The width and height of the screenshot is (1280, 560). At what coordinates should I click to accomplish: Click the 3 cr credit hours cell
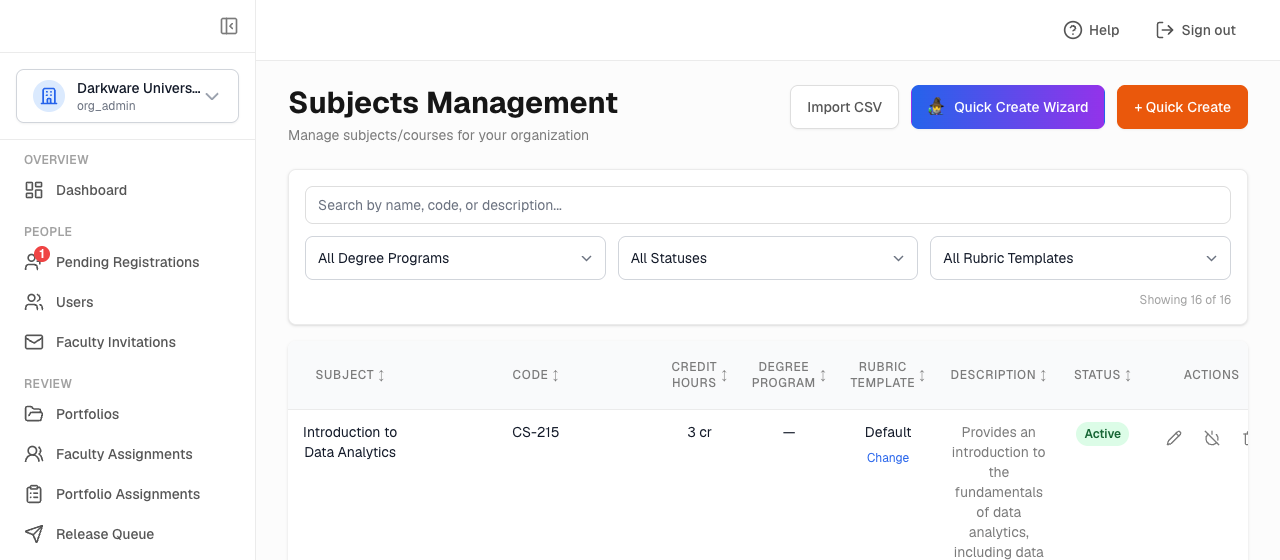(699, 432)
